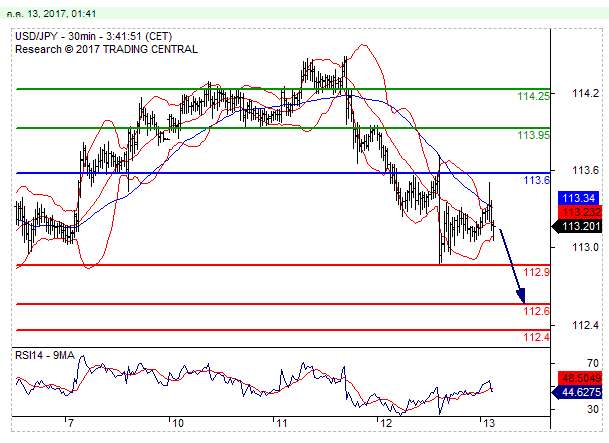609x443 pixels.
Task: Select the 'USD/JPY - 30min - 3:41:51 (CET)' title
Action: 94,36
